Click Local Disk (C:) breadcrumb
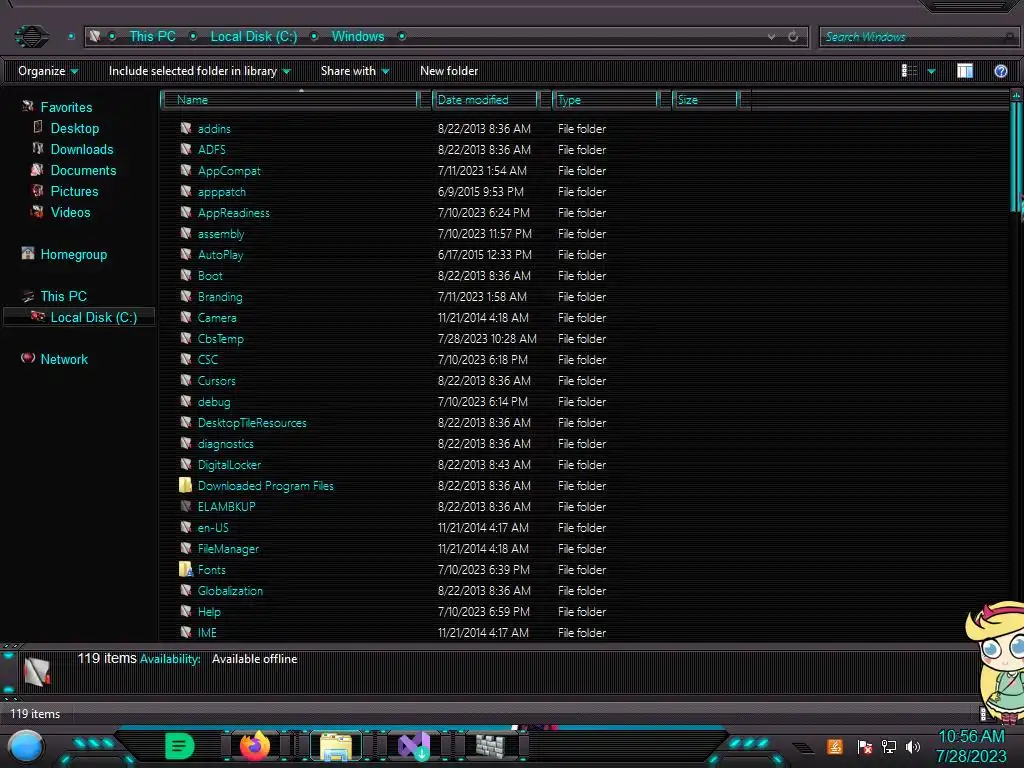This screenshot has width=1024, height=768. (x=253, y=37)
